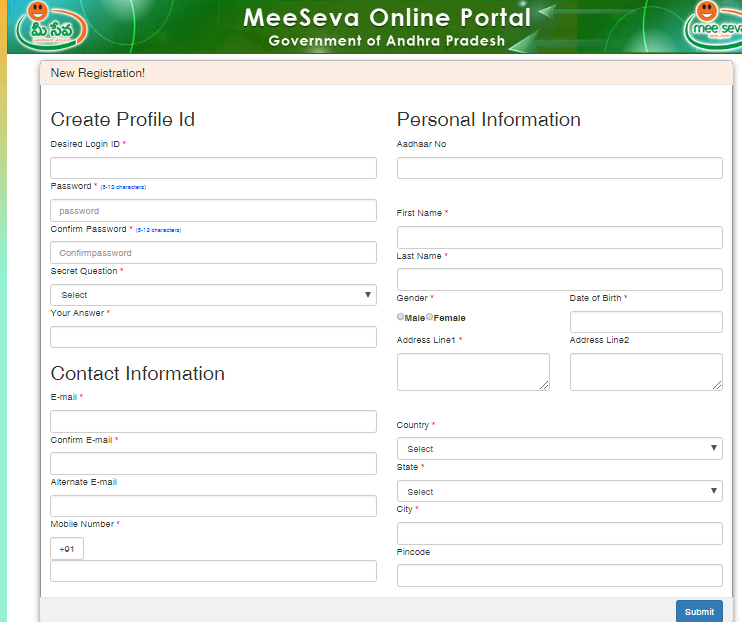The image size is (742, 622).
Task: Expand the Country select dropdown
Action: (x=559, y=449)
